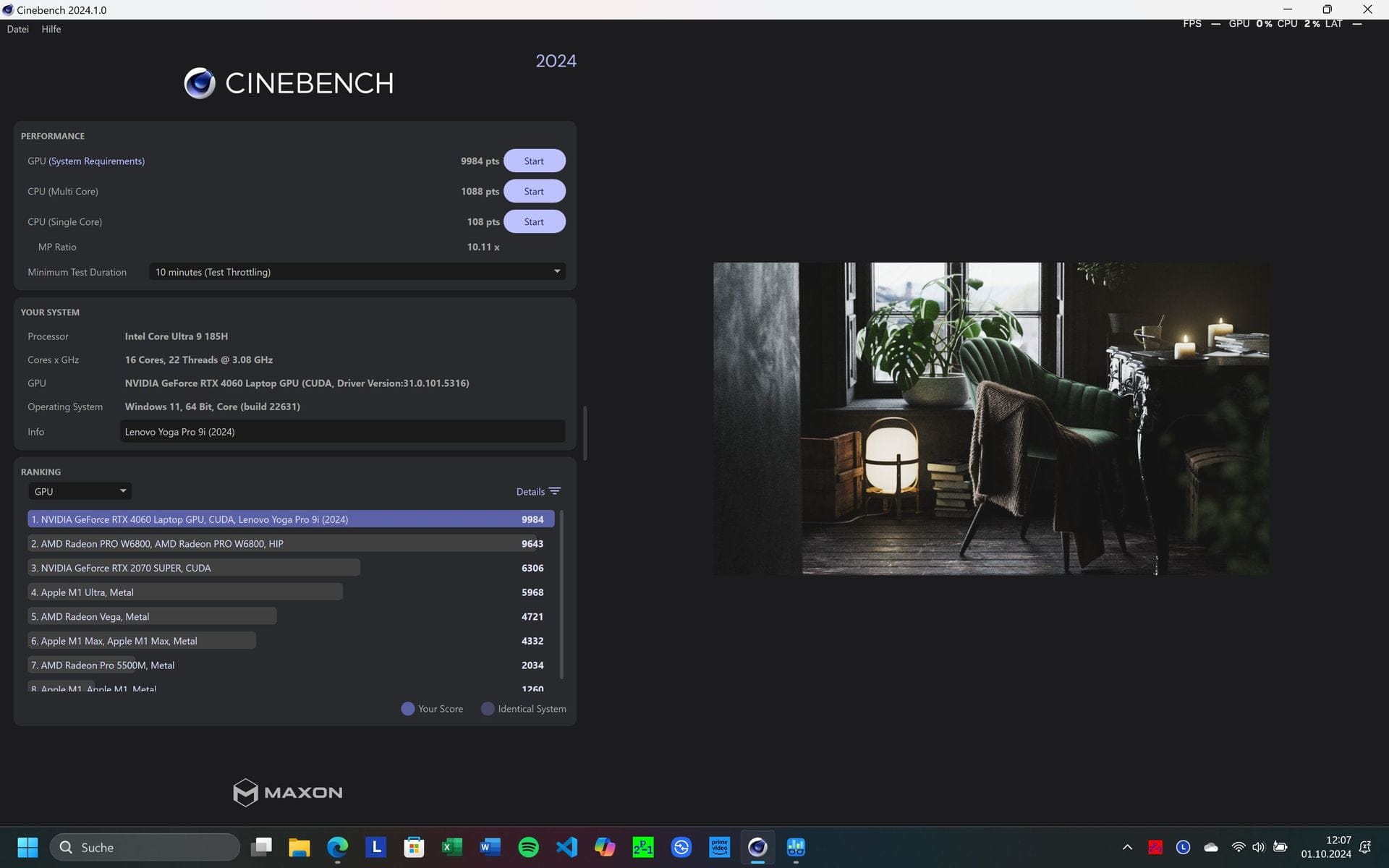Click the Cinebench logo sphere icon
The image size is (1389, 868).
[x=200, y=83]
